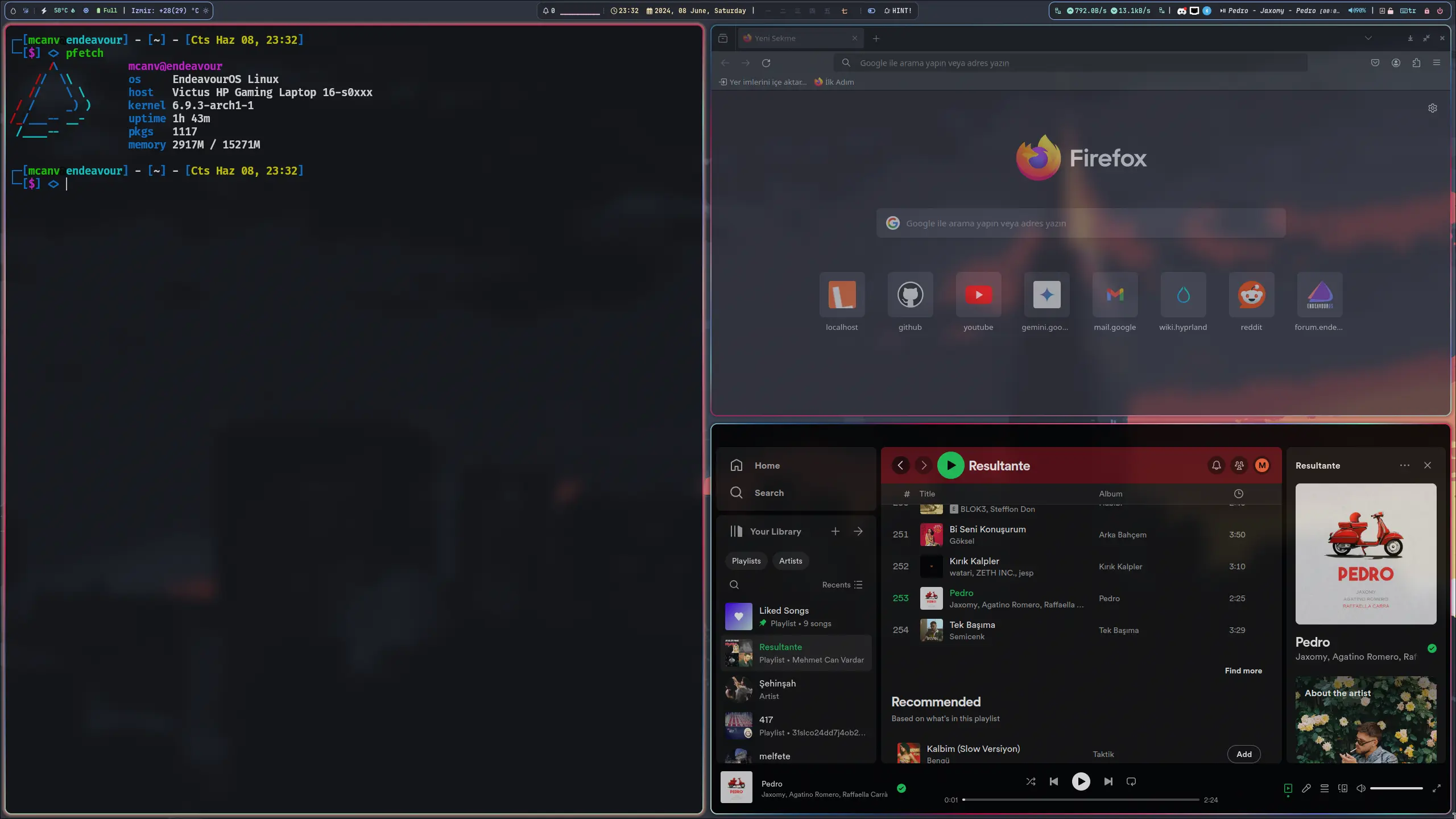Open Spotify What's New bell icon
Screen dimensions: 1456x819
tap(1216, 465)
